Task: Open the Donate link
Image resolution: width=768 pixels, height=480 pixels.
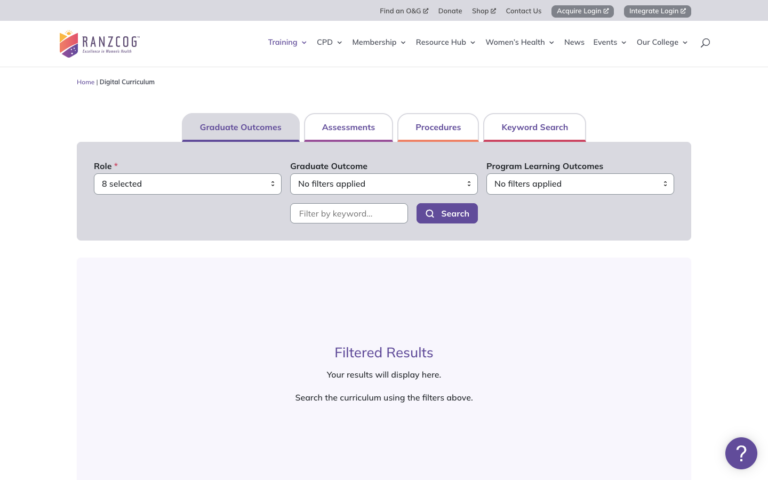Action: [450, 11]
